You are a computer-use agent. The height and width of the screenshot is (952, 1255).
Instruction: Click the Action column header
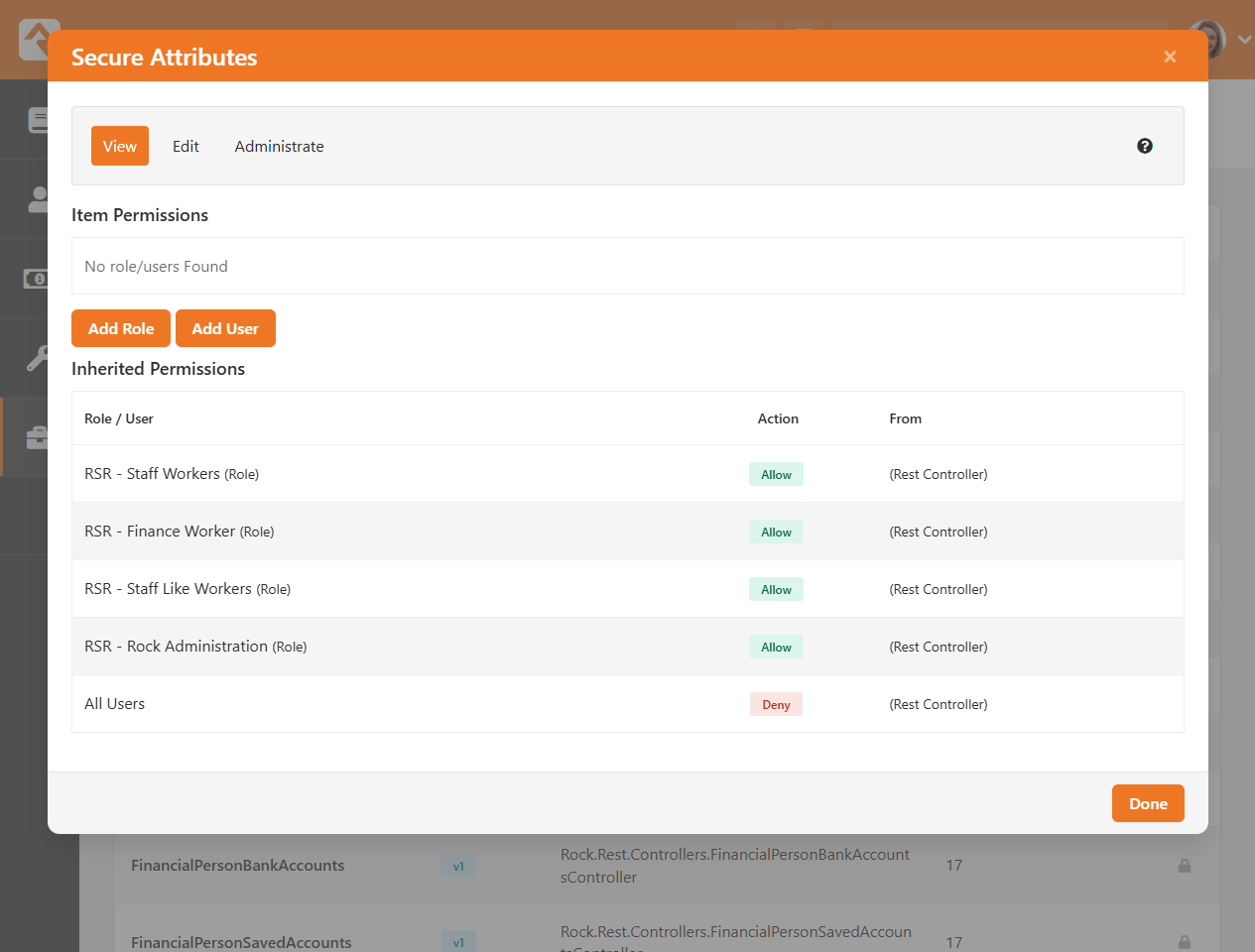[x=778, y=418]
